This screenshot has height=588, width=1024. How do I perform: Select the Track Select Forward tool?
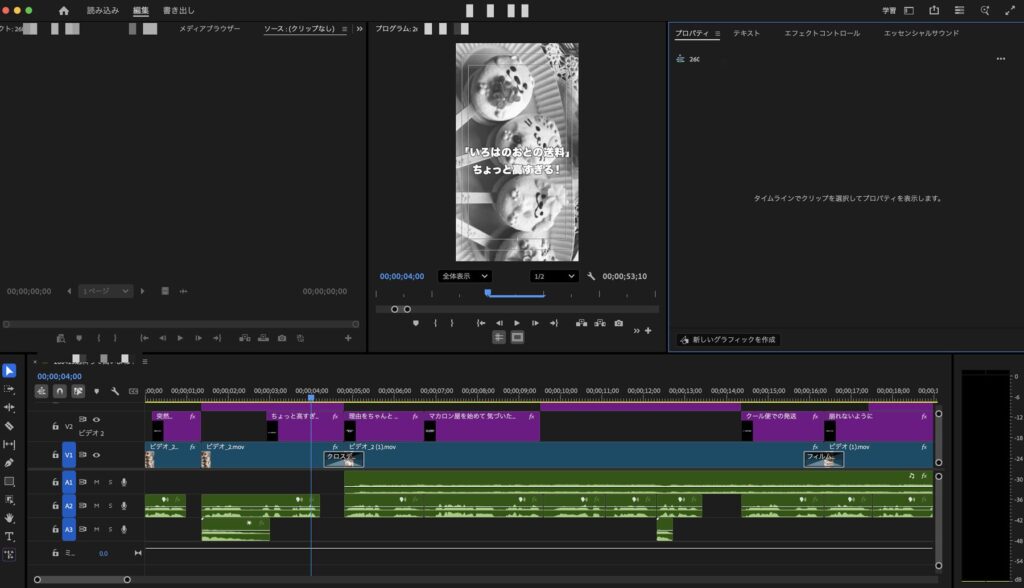click(9, 389)
